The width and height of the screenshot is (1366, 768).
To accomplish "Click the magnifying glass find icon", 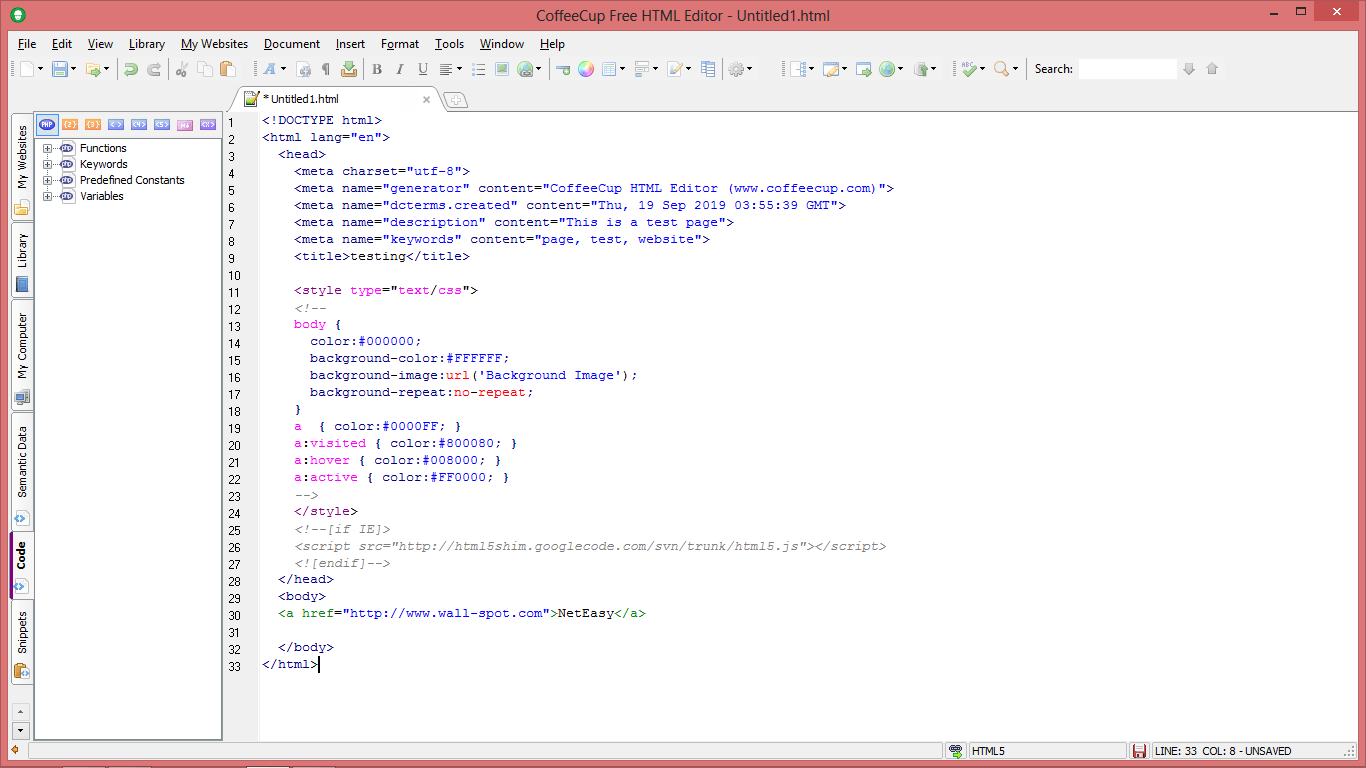I will coord(1001,69).
